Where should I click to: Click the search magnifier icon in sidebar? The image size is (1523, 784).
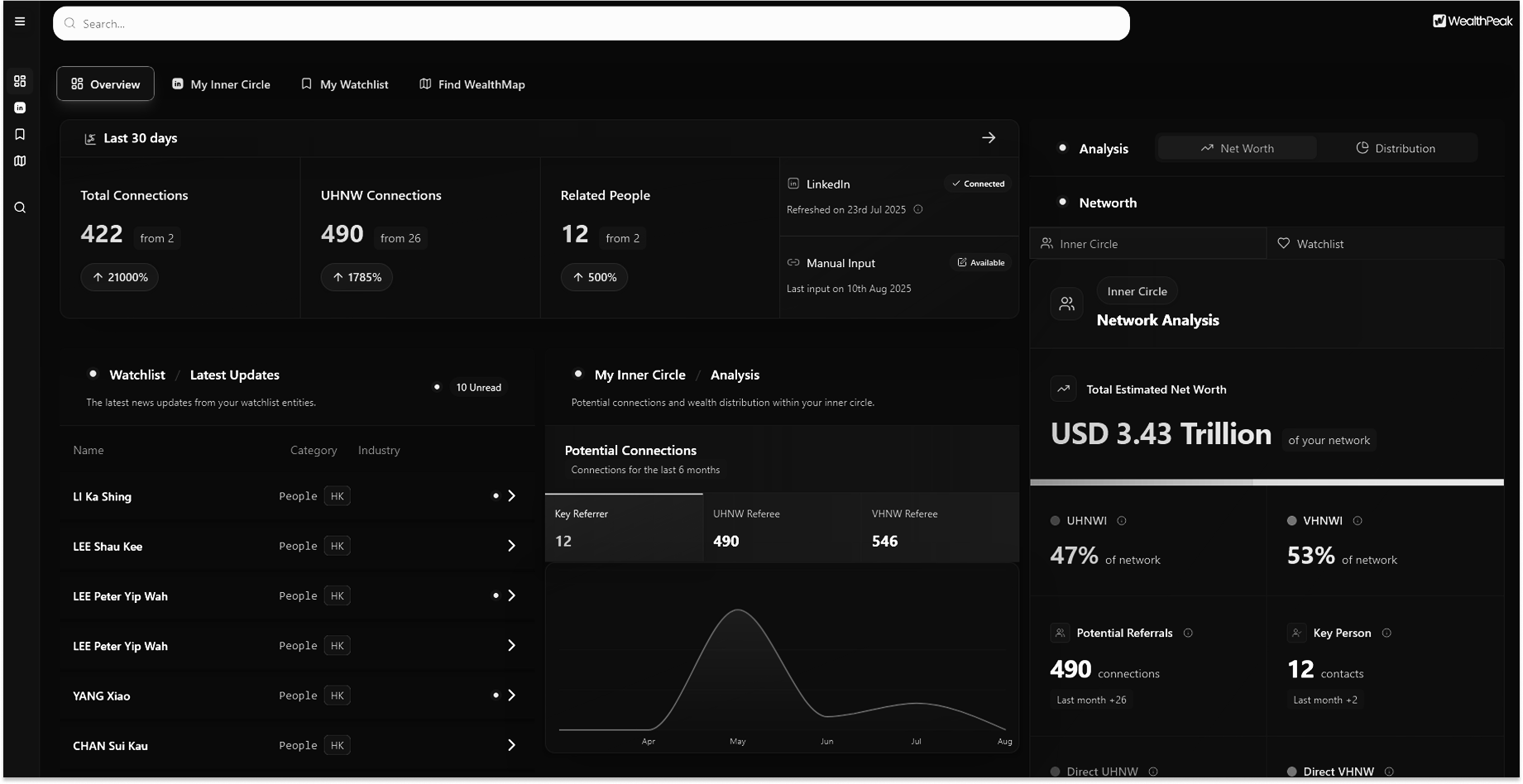tap(20, 208)
